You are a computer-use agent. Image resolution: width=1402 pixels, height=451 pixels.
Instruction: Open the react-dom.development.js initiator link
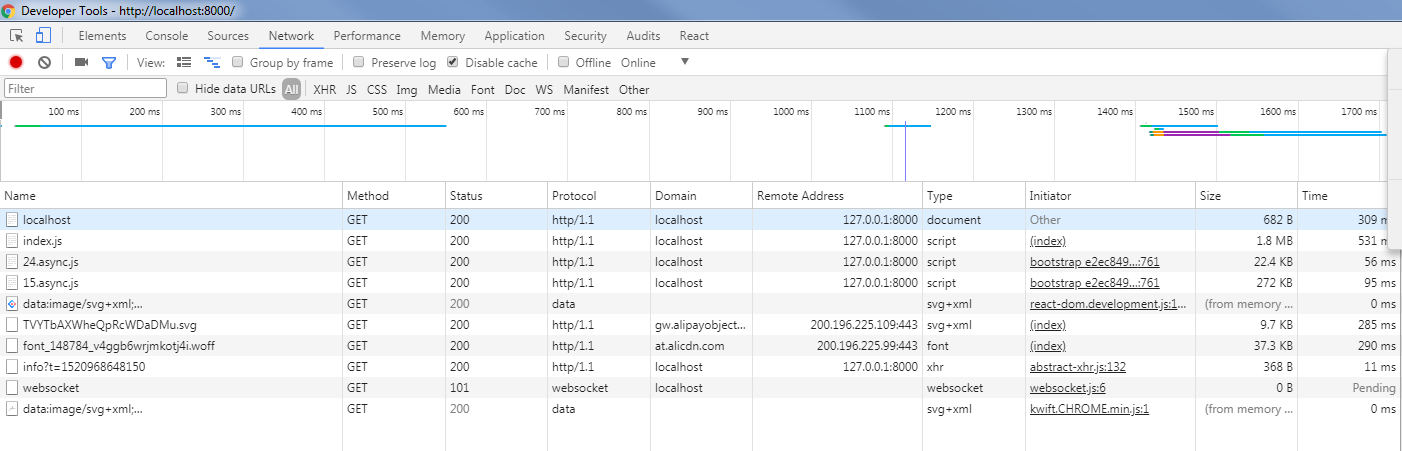coord(1108,303)
